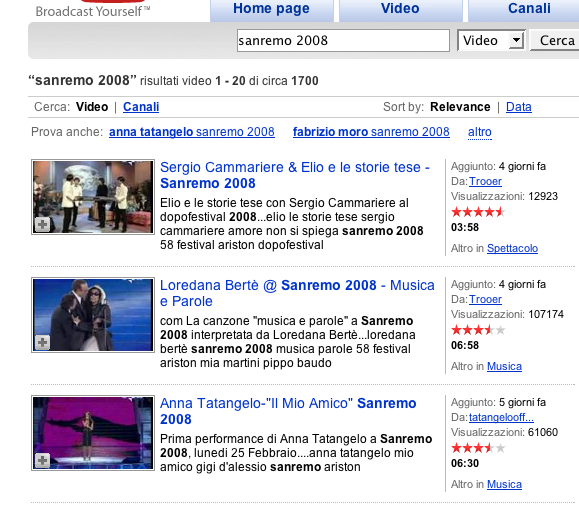This screenshot has width=579, height=506.
Task: Click the 06:58 duration text
Action: [465, 345]
